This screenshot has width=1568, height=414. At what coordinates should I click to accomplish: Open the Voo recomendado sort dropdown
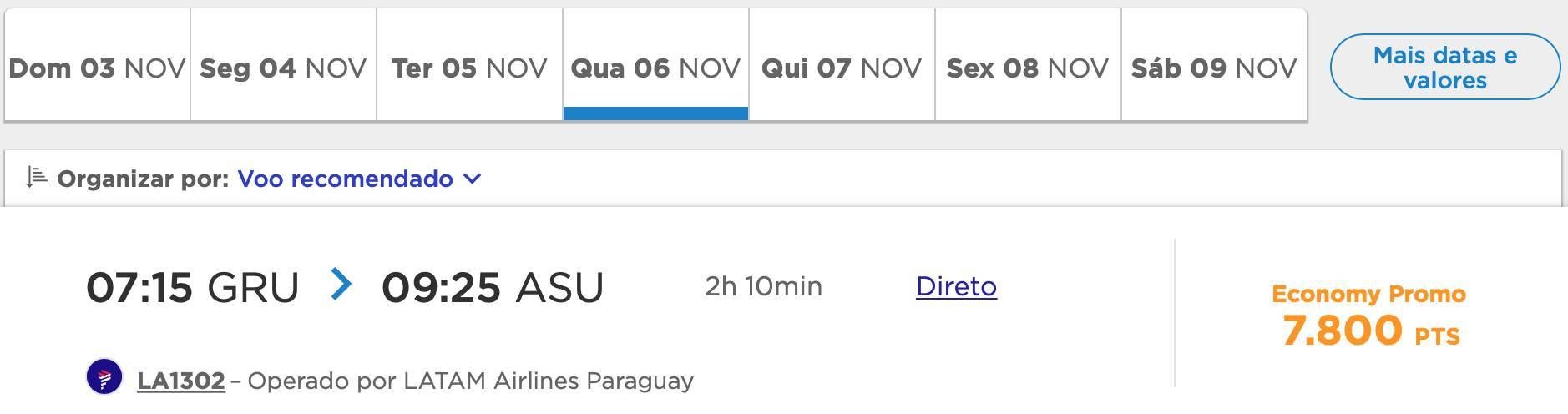[x=359, y=179]
